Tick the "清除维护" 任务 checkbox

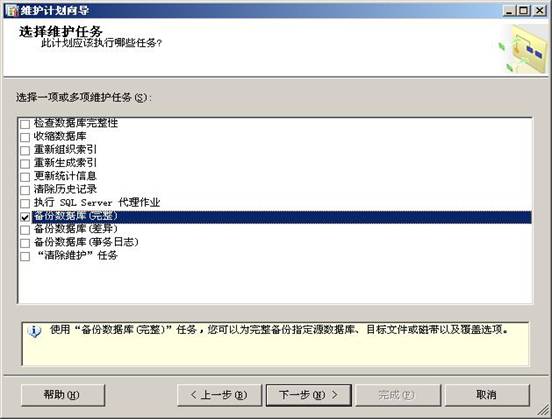coord(25,256)
